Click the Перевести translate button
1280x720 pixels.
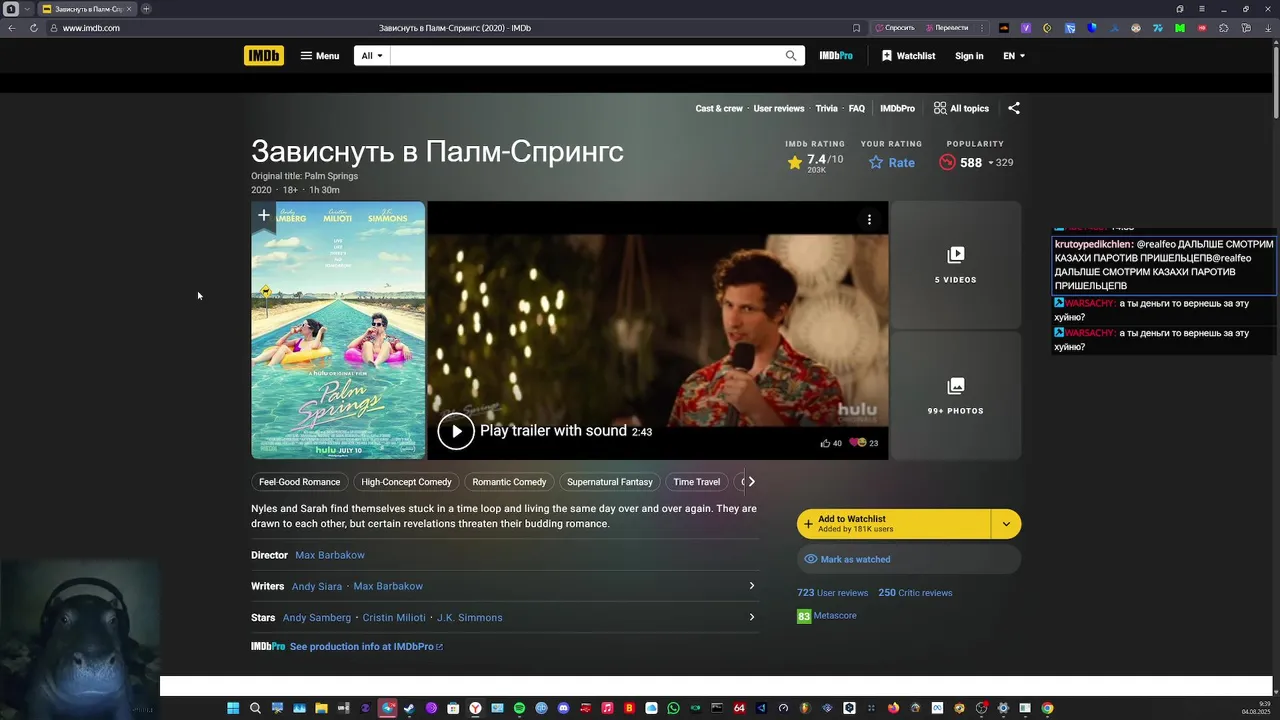pos(947,28)
